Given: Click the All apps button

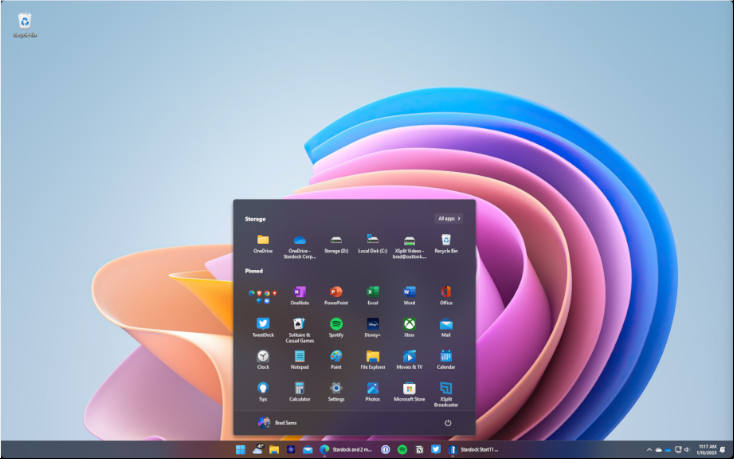Looking at the screenshot, I should pos(448,219).
